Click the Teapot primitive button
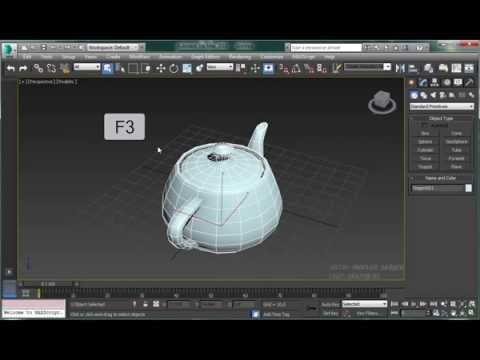 pos(425,167)
